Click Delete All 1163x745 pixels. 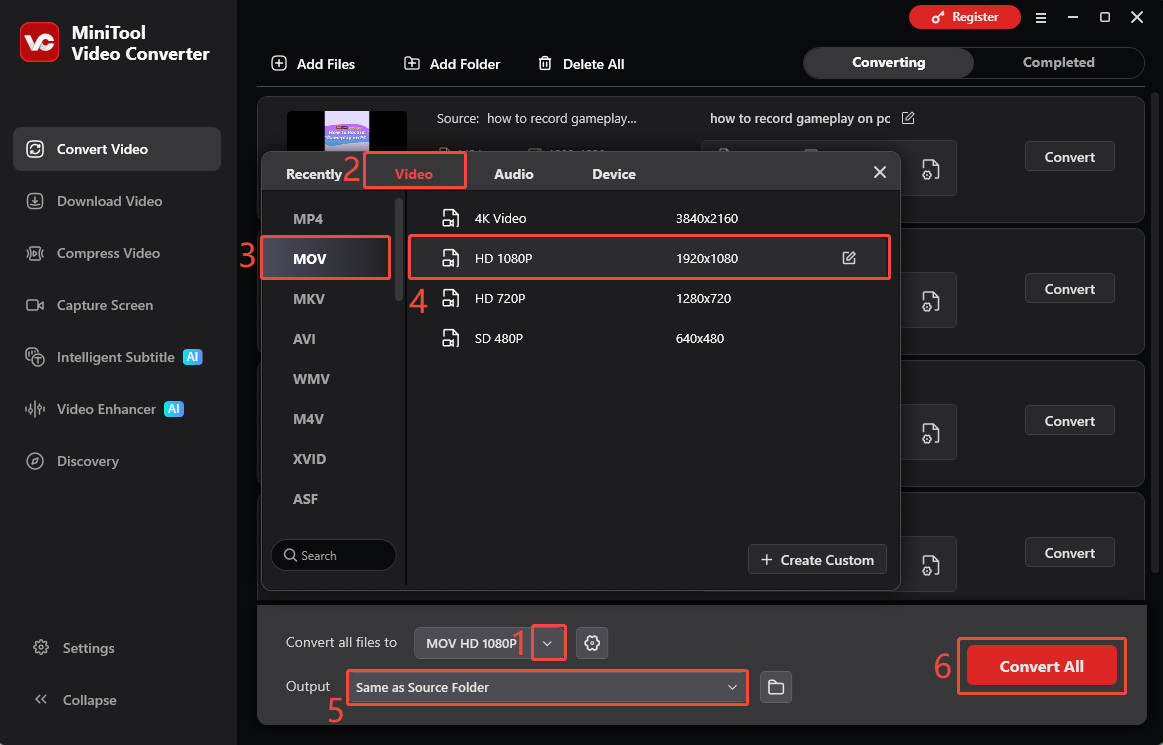pyautogui.click(x=581, y=64)
